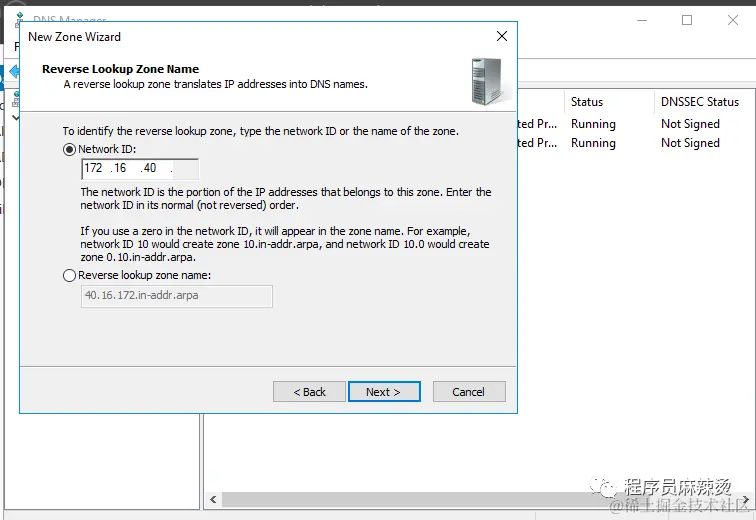Click the Reverse Lookup Zone Name heading
The height and width of the screenshot is (520, 756).
121,69
